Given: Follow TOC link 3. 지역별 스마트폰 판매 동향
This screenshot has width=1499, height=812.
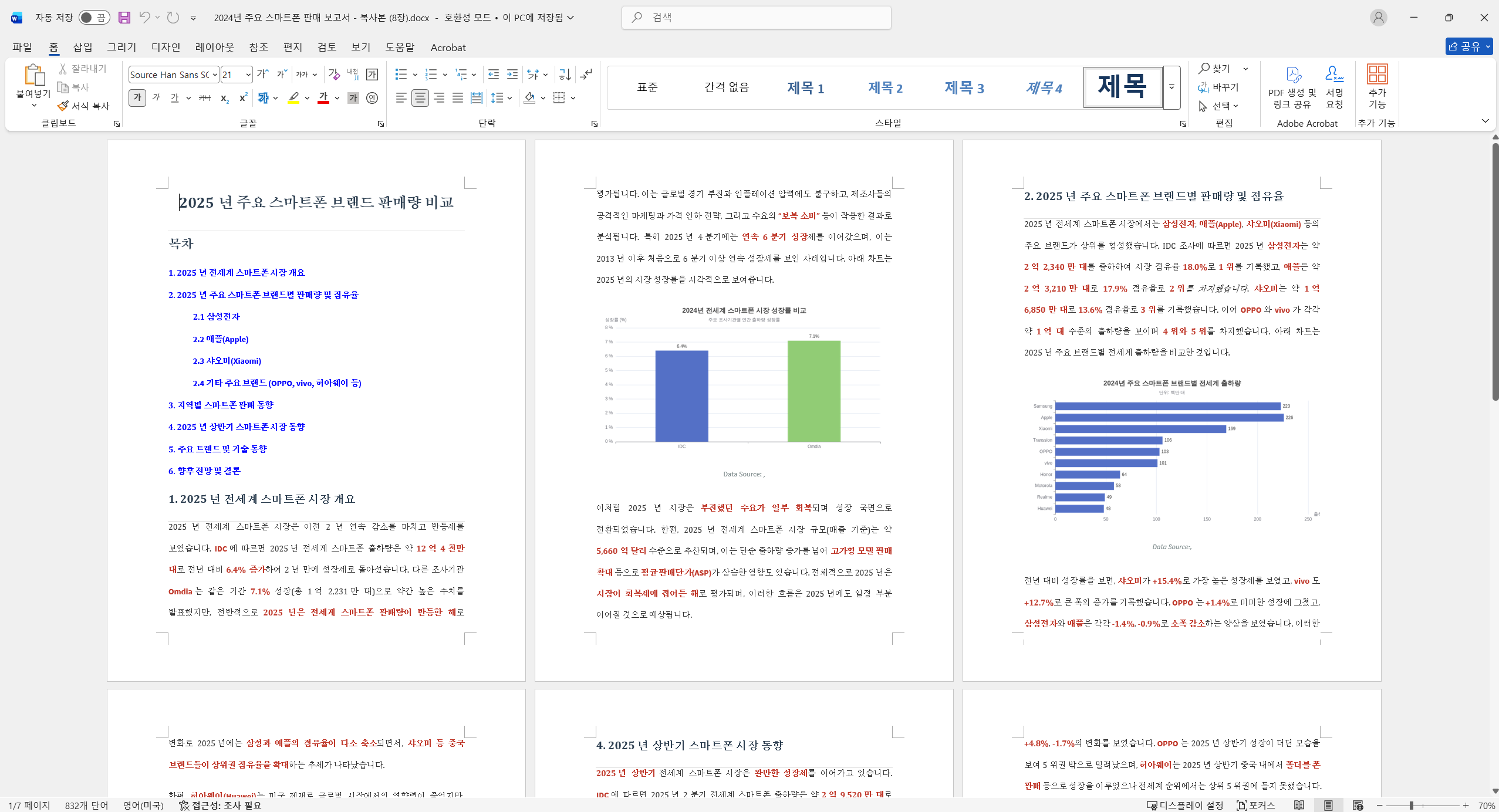Looking at the screenshot, I should click(x=221, y=405).
